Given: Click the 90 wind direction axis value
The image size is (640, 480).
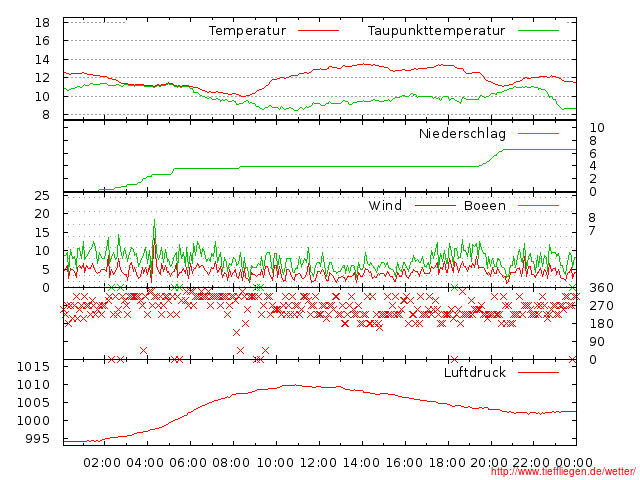Looking at the screenshot, I should click(597, 342).
